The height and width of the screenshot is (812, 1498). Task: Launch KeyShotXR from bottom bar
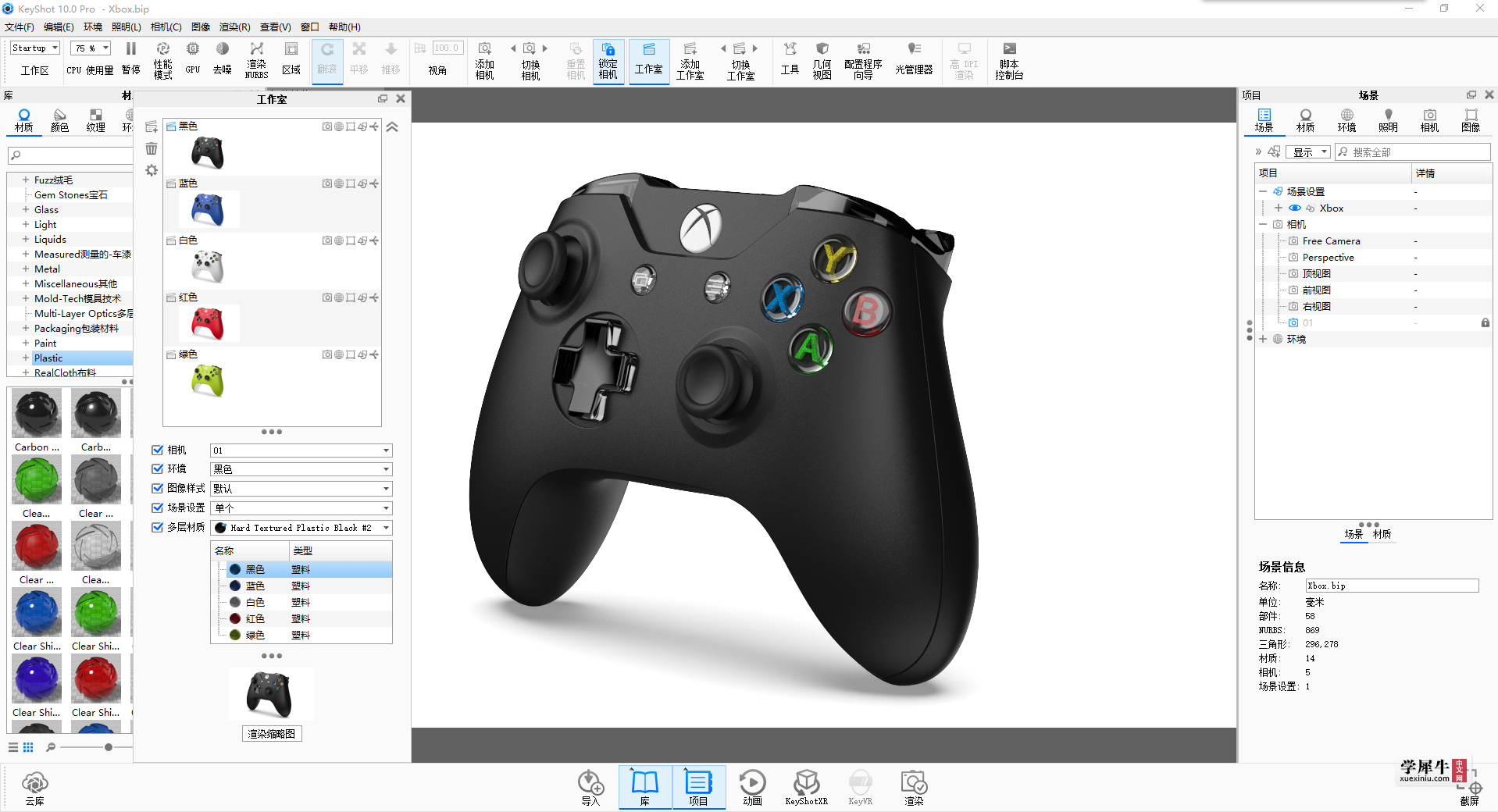coord(806,787)
